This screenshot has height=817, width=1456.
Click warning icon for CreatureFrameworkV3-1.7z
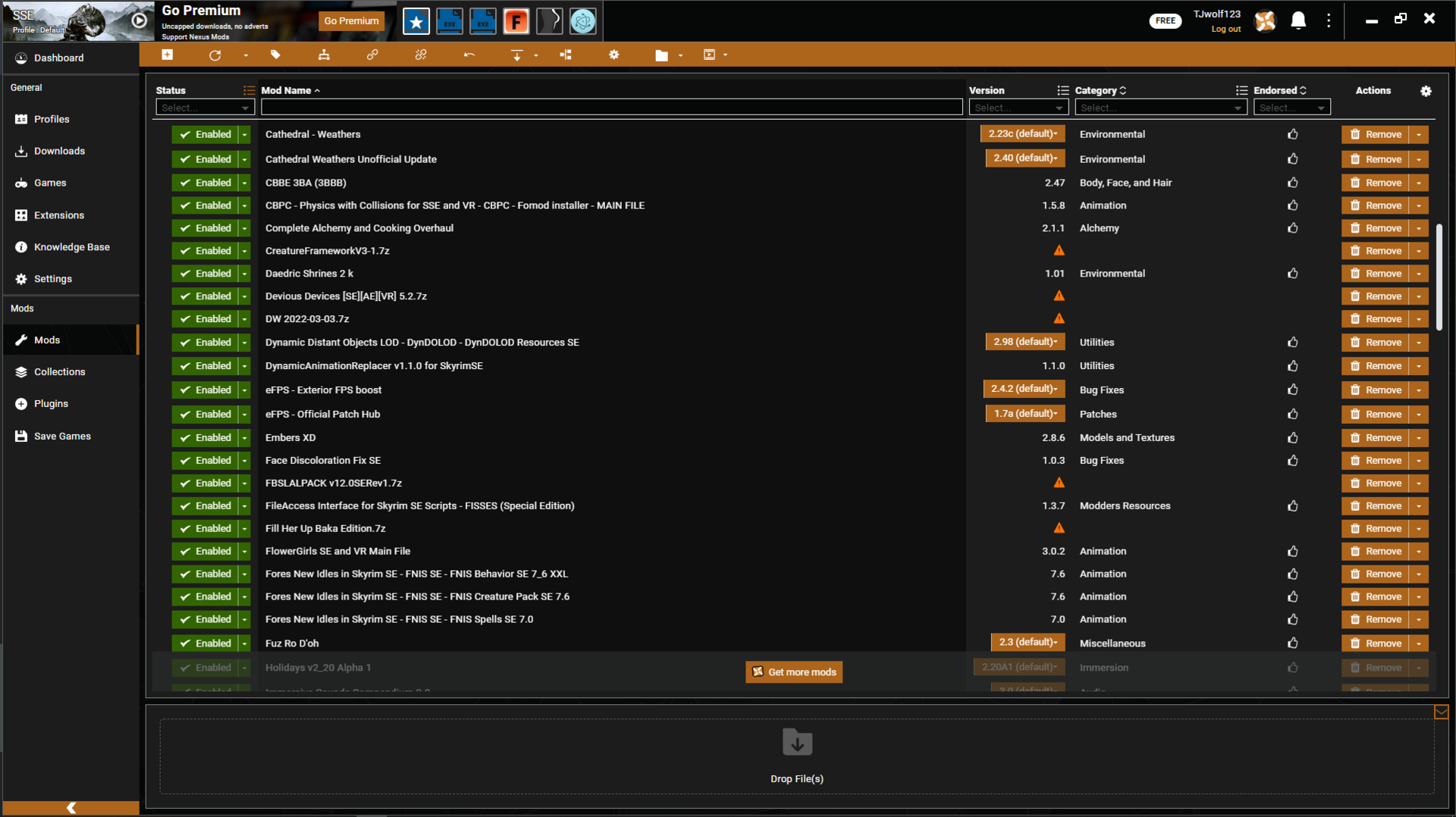[1059, 251]
